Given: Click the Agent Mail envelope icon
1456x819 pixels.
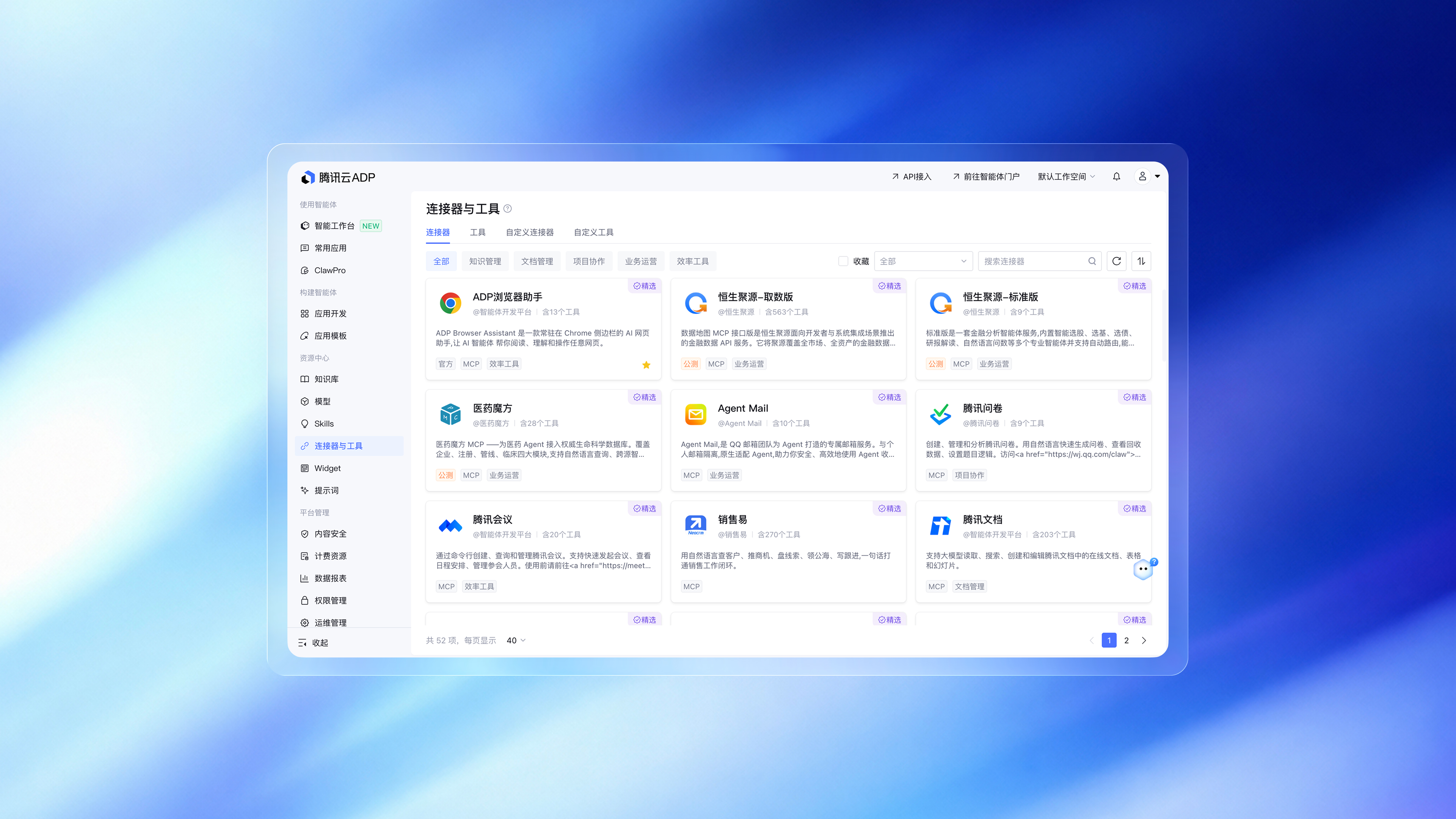Looking at the screenshot, I should [x=696, y=415].
